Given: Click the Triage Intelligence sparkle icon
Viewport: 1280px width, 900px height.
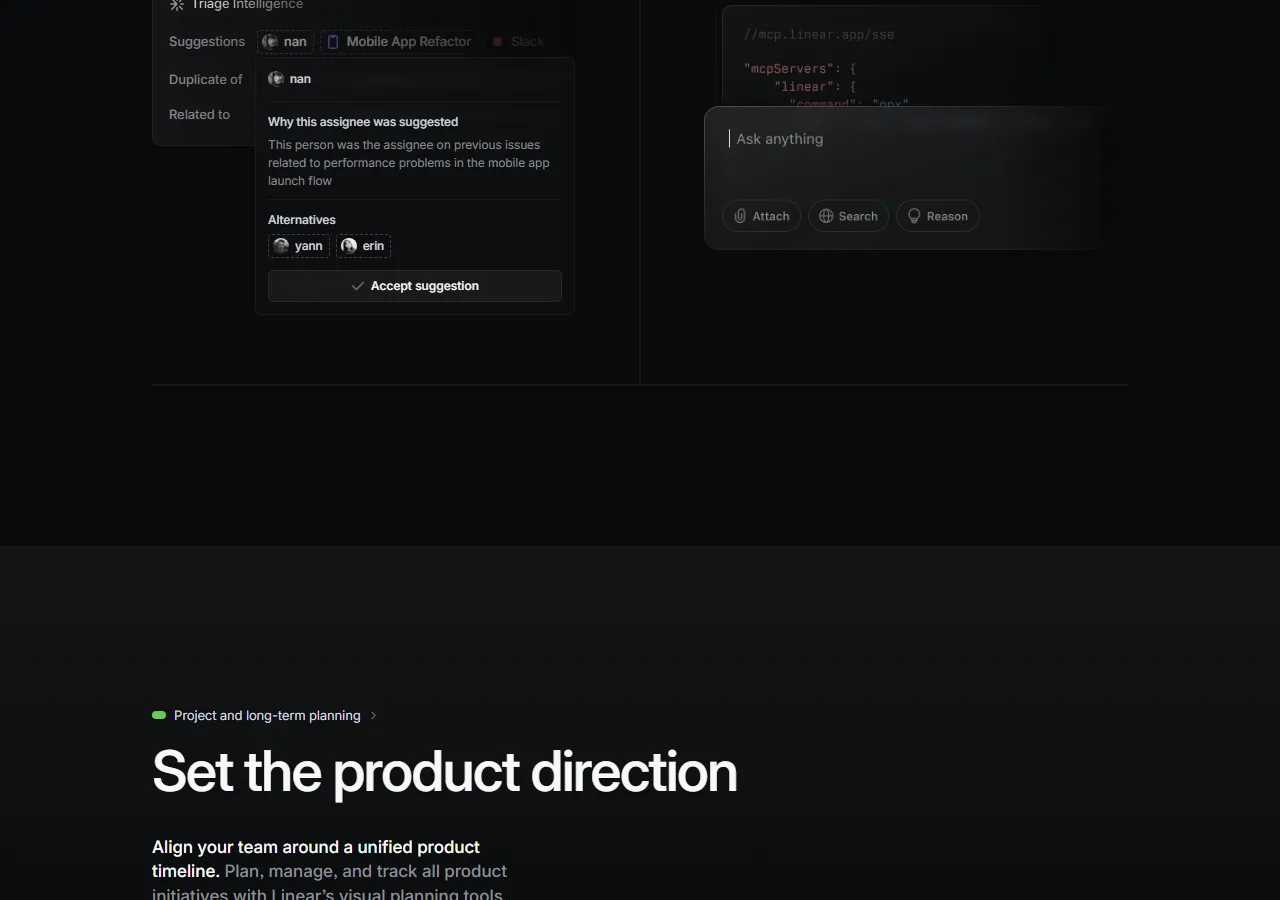Looking at the screenshot, I should [x=175, y=5].
